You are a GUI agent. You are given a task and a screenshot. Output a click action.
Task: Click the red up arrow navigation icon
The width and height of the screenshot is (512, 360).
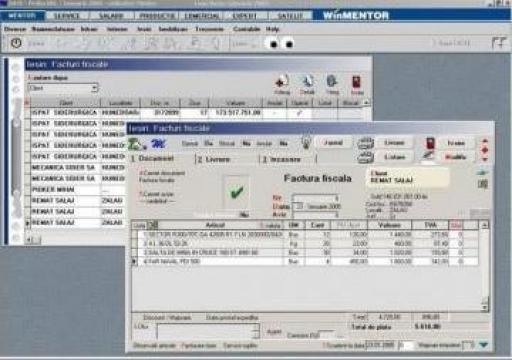pyautogui.click(x=485, y=141)
